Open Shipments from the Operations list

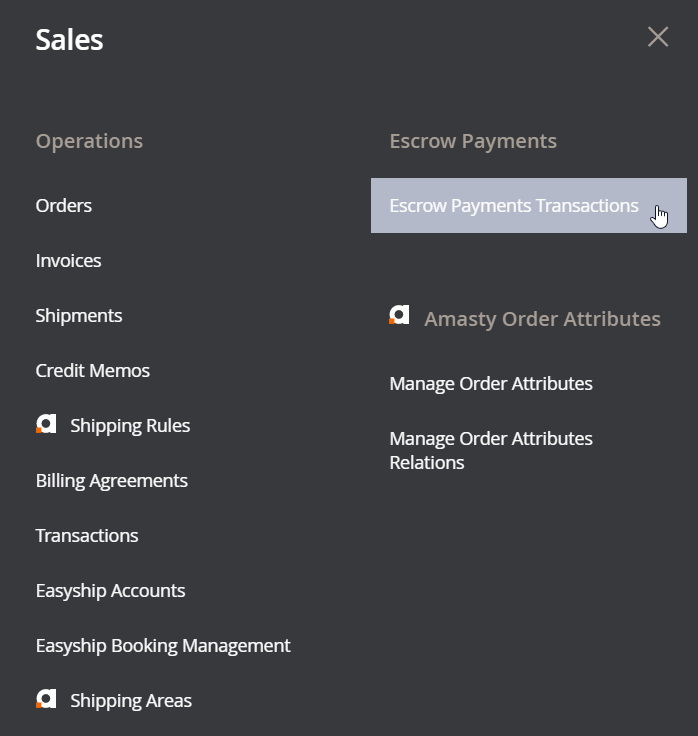79,315
